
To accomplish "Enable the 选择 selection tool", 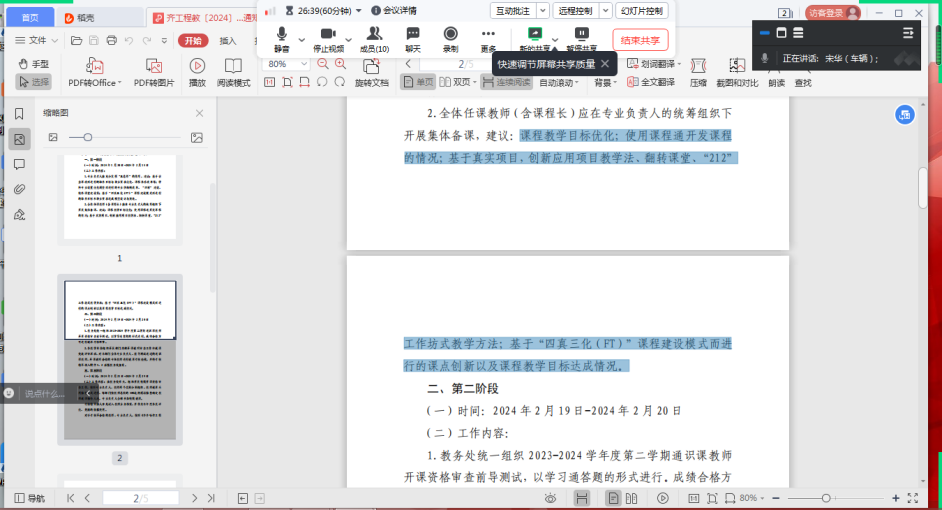I will click(x=34, y=82).
